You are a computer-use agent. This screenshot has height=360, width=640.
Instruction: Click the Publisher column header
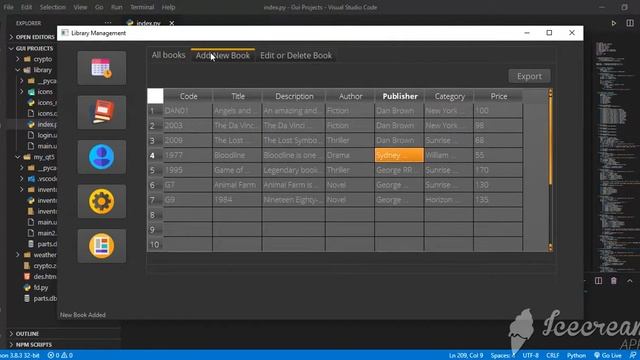point(400,96)
